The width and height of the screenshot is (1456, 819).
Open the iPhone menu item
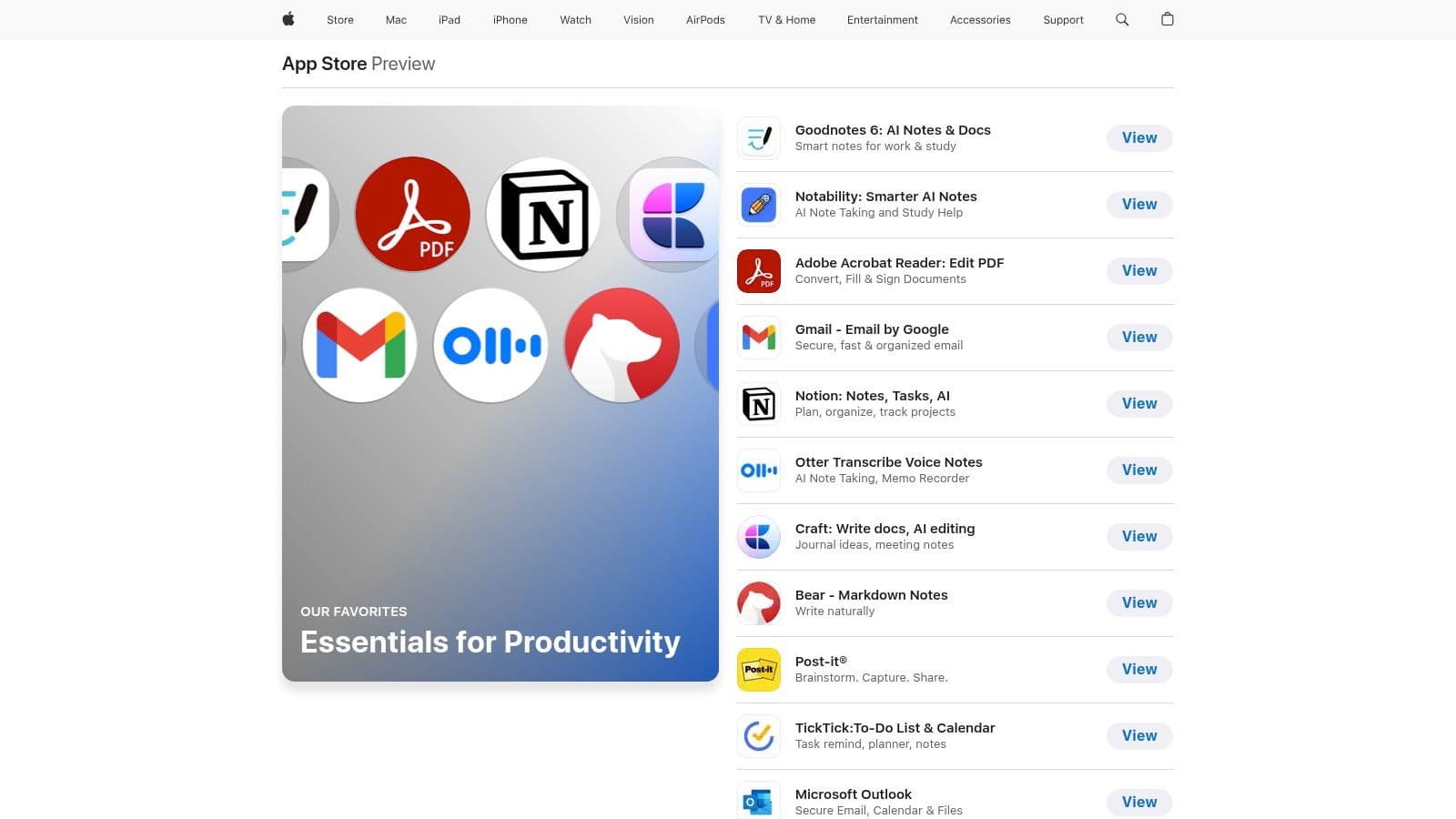510,19
